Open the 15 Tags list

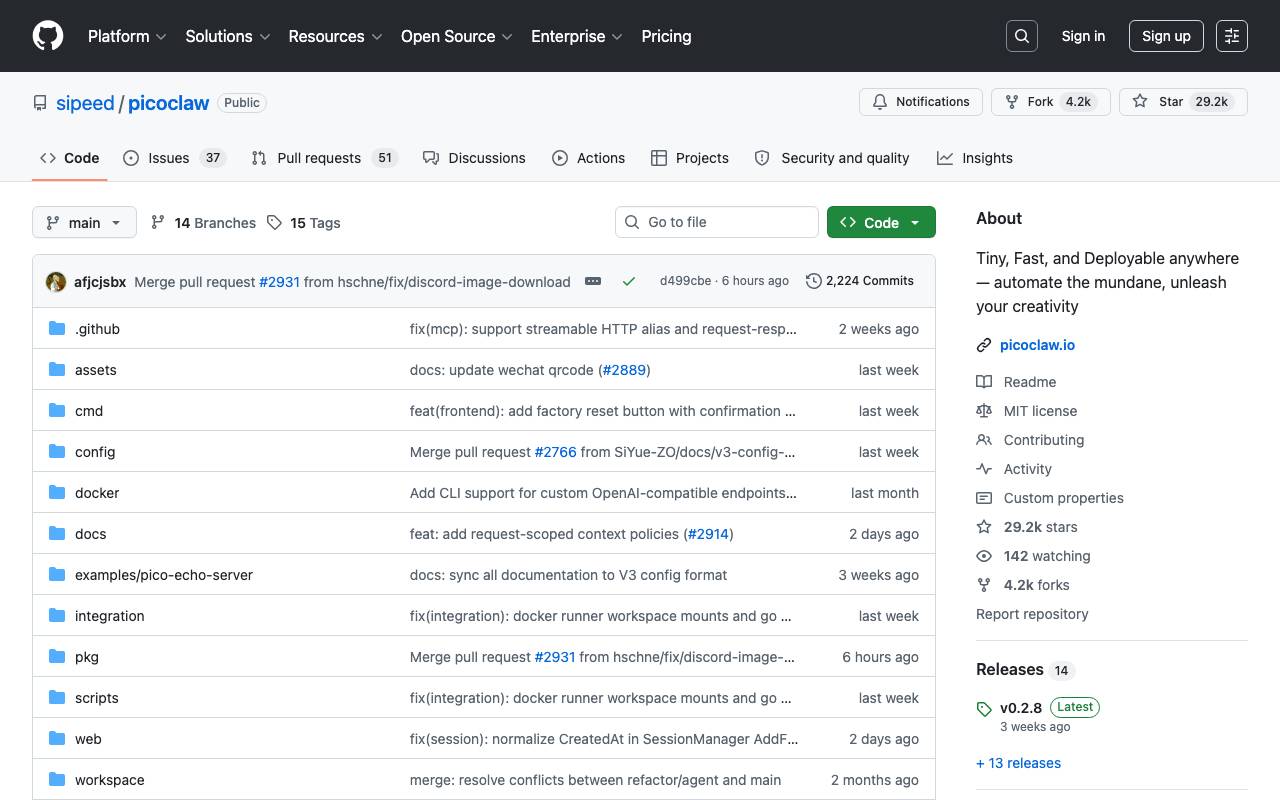304,223
